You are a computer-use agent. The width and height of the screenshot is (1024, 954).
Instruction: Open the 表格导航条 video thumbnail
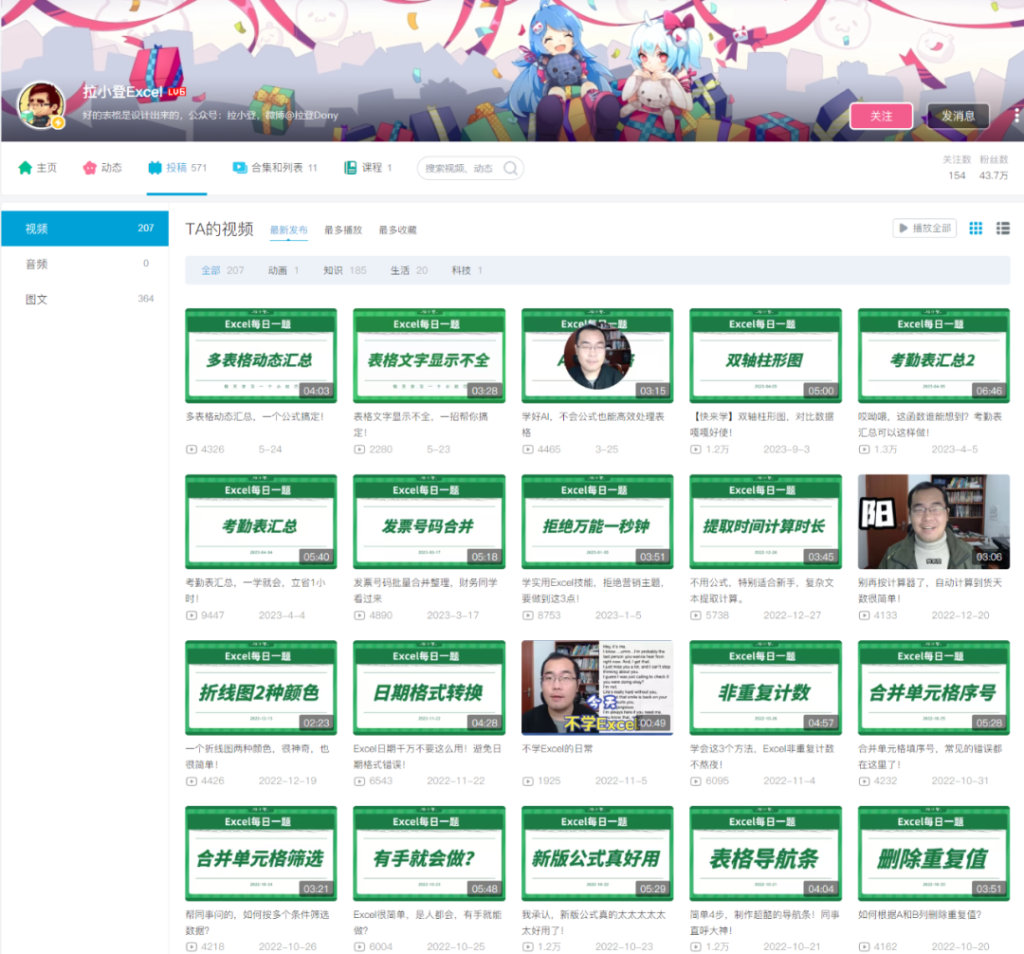pyautogui.click(x=765, y=853)
